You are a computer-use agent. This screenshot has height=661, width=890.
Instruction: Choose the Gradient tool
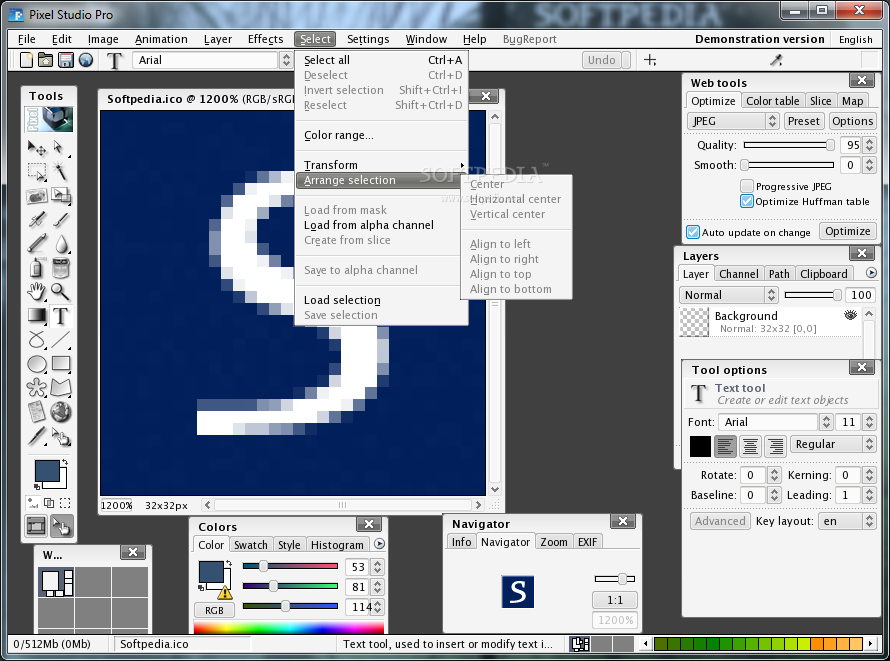(x=36, y=315)
